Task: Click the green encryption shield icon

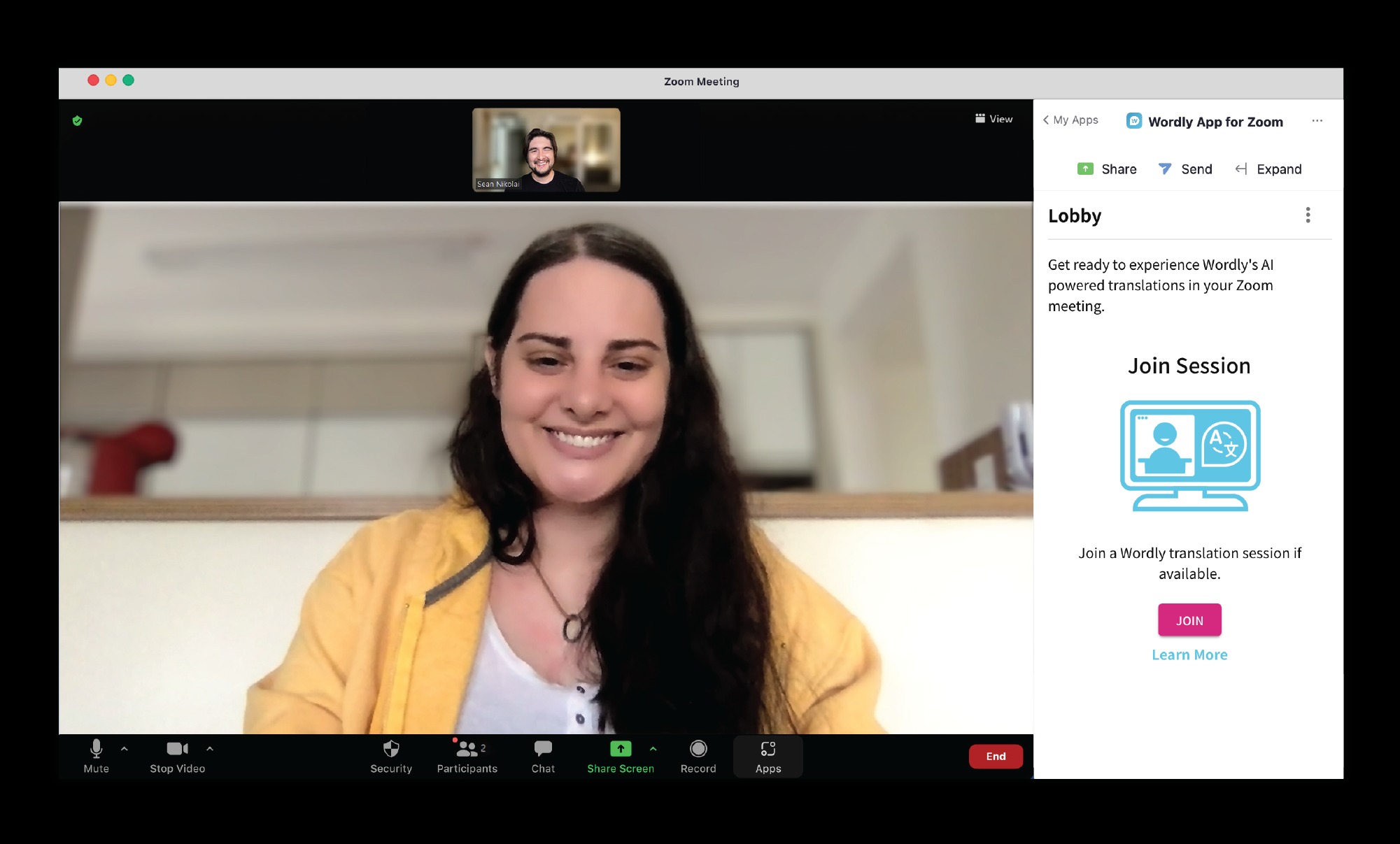Action: [x=78, y=121]
